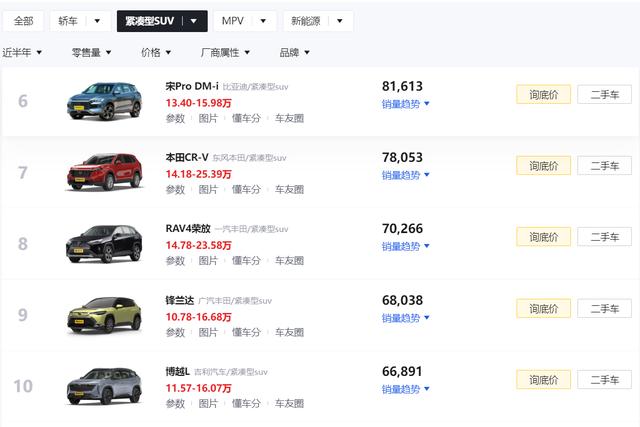Expand the 品牌 filter menu
This screenshot has height=427, width=640.
tap(294, 52)
